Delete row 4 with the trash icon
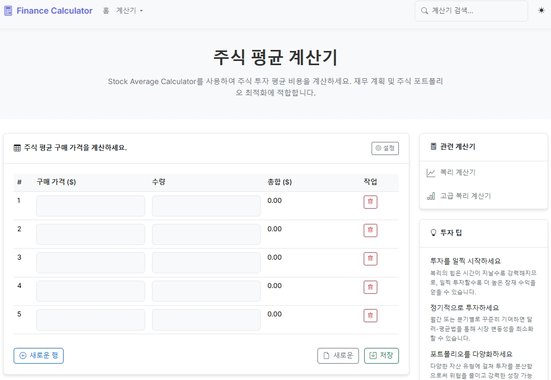The image size is (551, 380). click(370, 287)
